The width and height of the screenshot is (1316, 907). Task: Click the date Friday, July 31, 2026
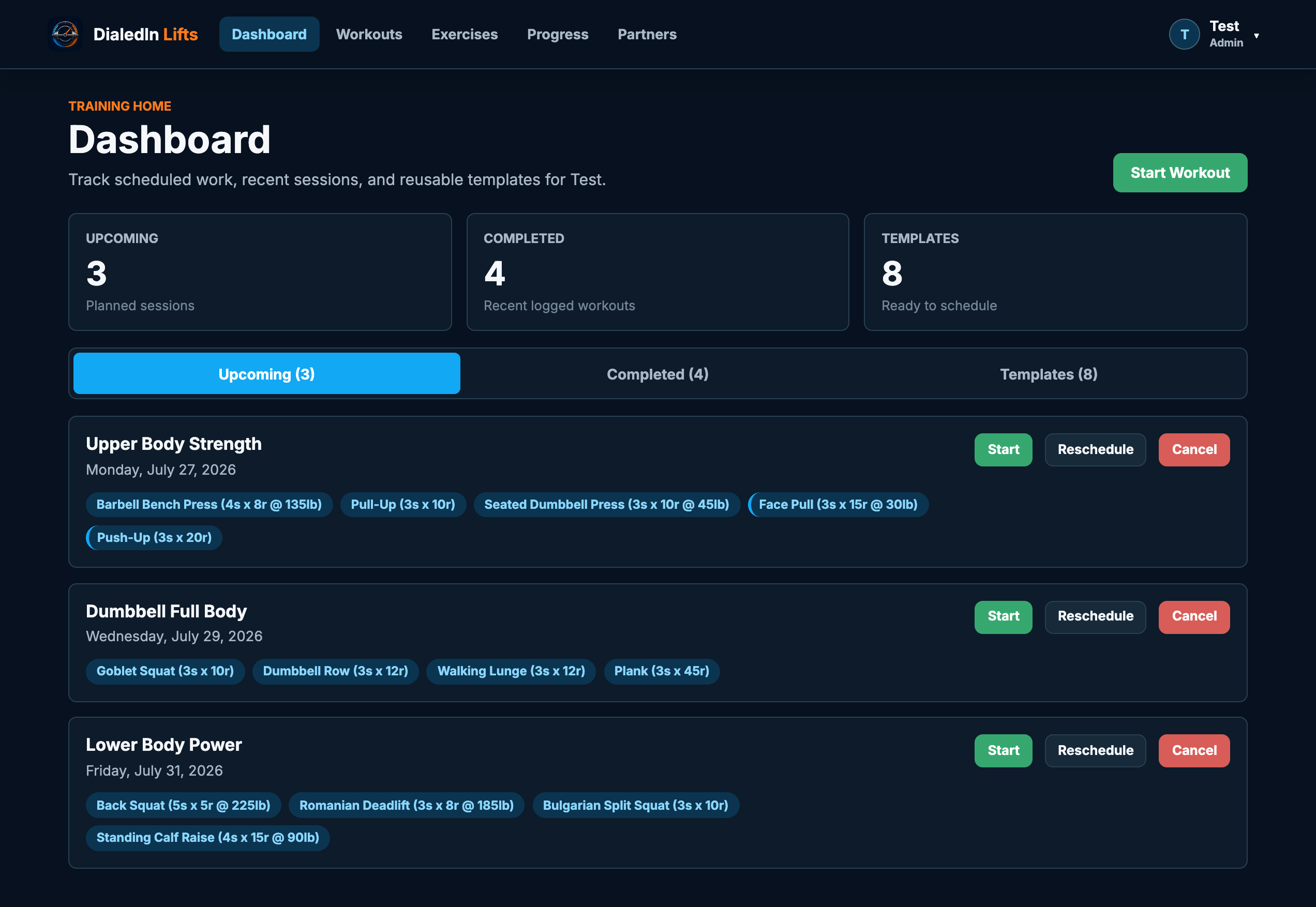[154, 770]
